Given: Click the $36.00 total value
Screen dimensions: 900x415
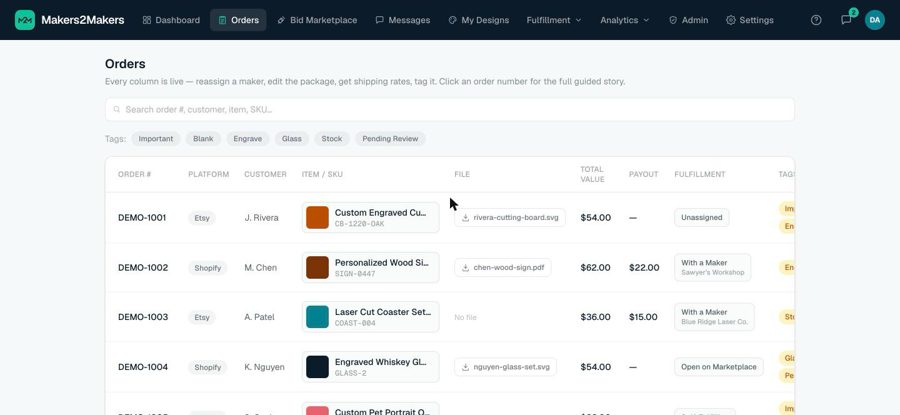Looking at the screenshot, I should (x=596, y=317).
